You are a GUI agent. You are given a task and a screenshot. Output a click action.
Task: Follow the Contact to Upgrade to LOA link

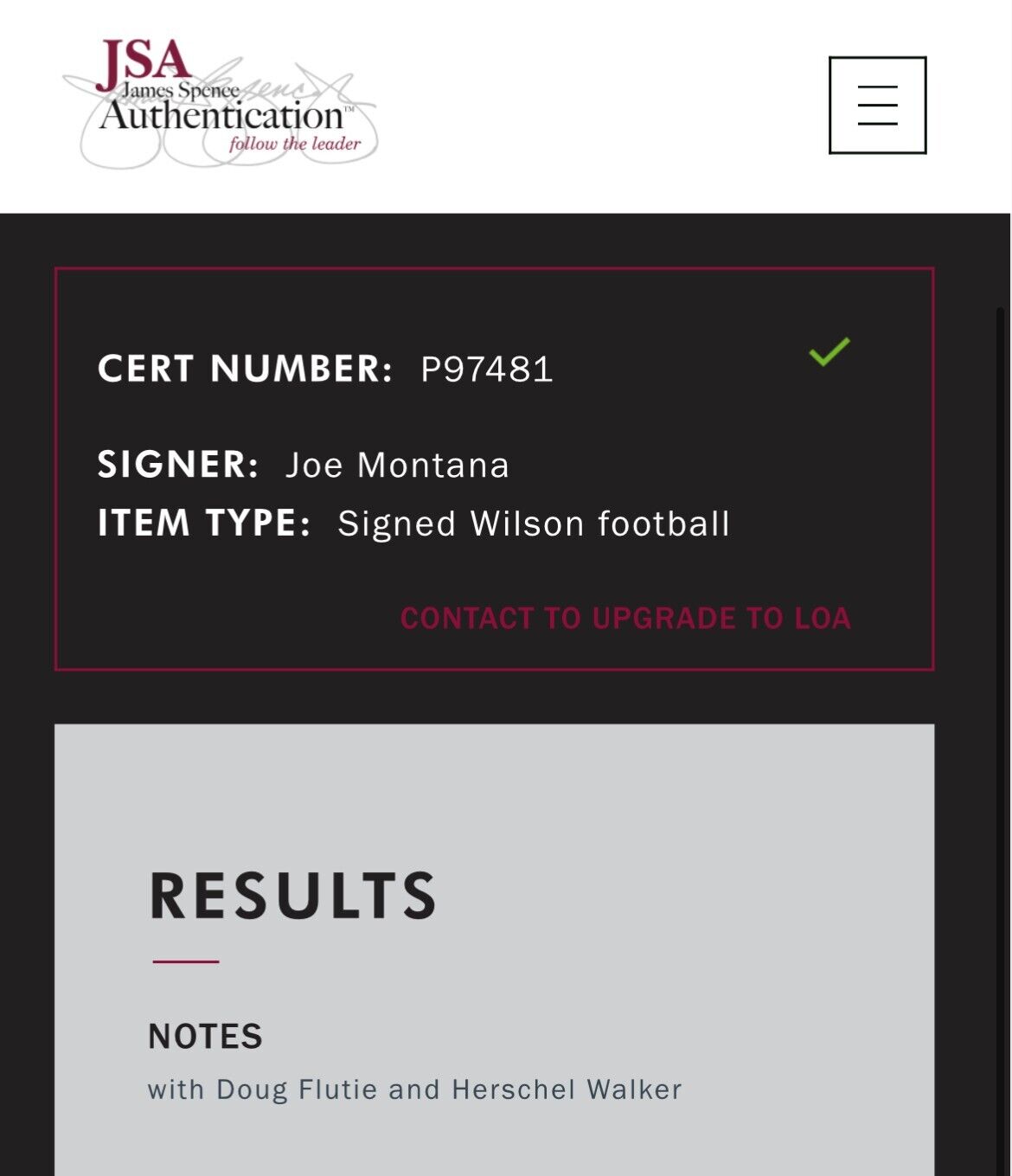625,618
